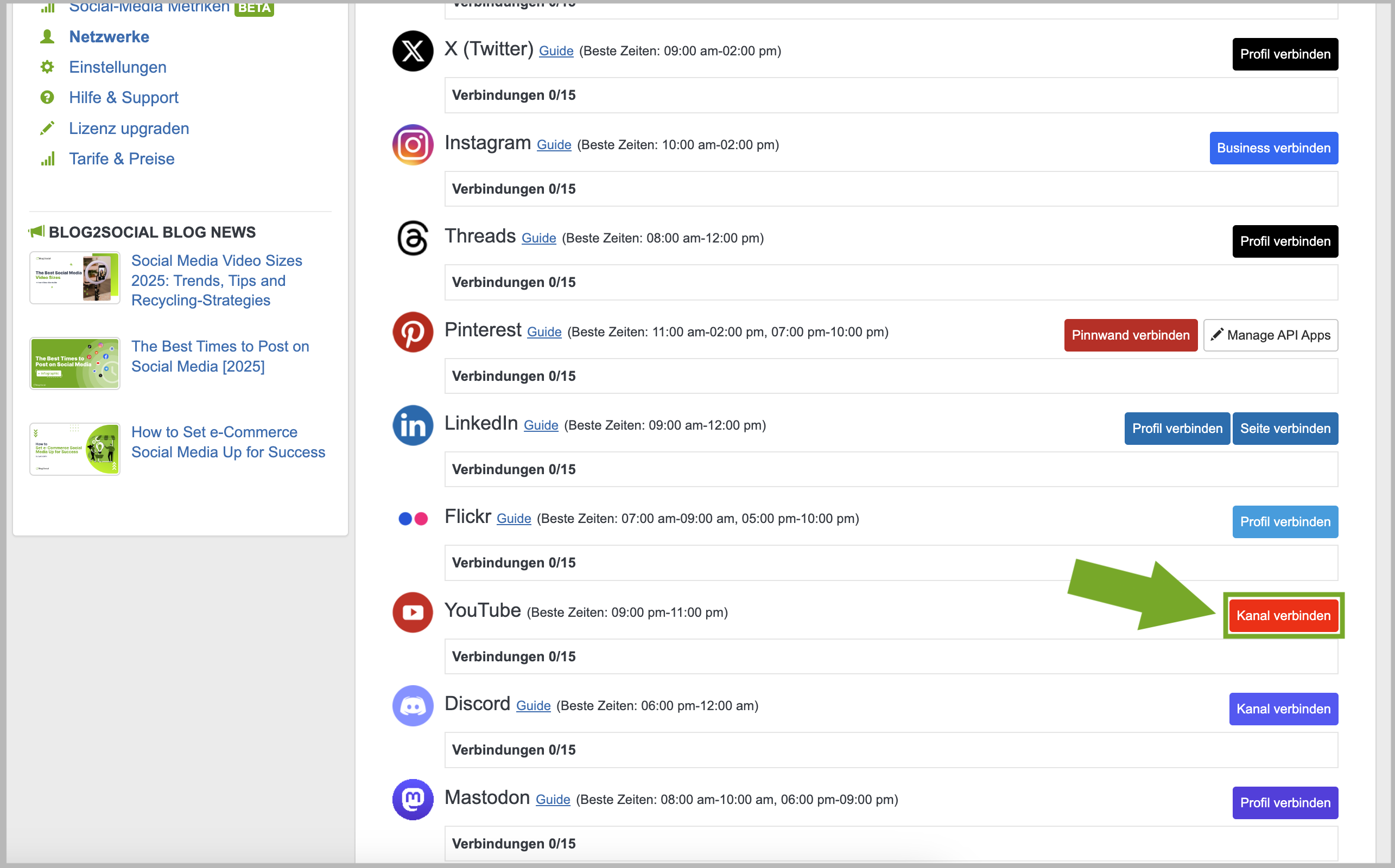This screenshot has width=1395, height=868.
Task: Click the Instagram logo icon
Action: click(413, 145)
